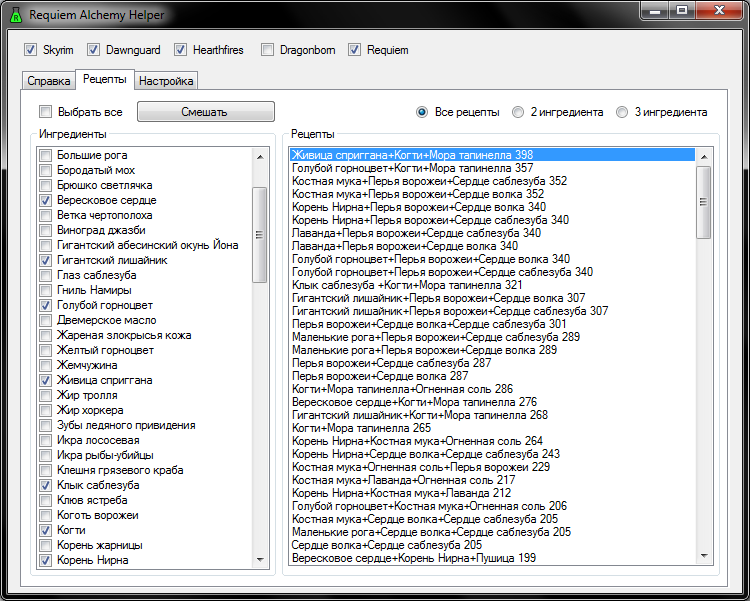This screenshot has height=601, width=750.
Task: Uncheck the Requiem checkbox
Action: [355, 49]
